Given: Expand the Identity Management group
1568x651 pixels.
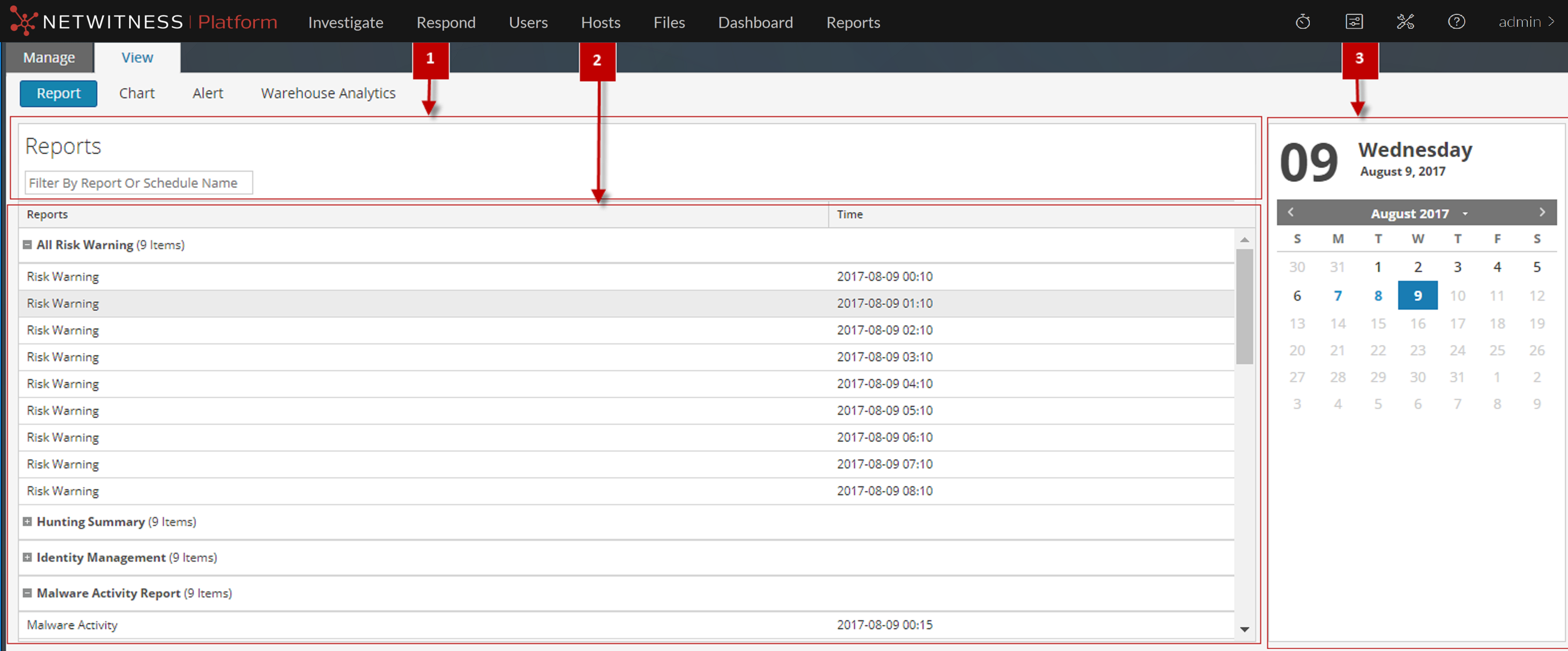Looking at the screenshot, I should [x=27, y=558].
